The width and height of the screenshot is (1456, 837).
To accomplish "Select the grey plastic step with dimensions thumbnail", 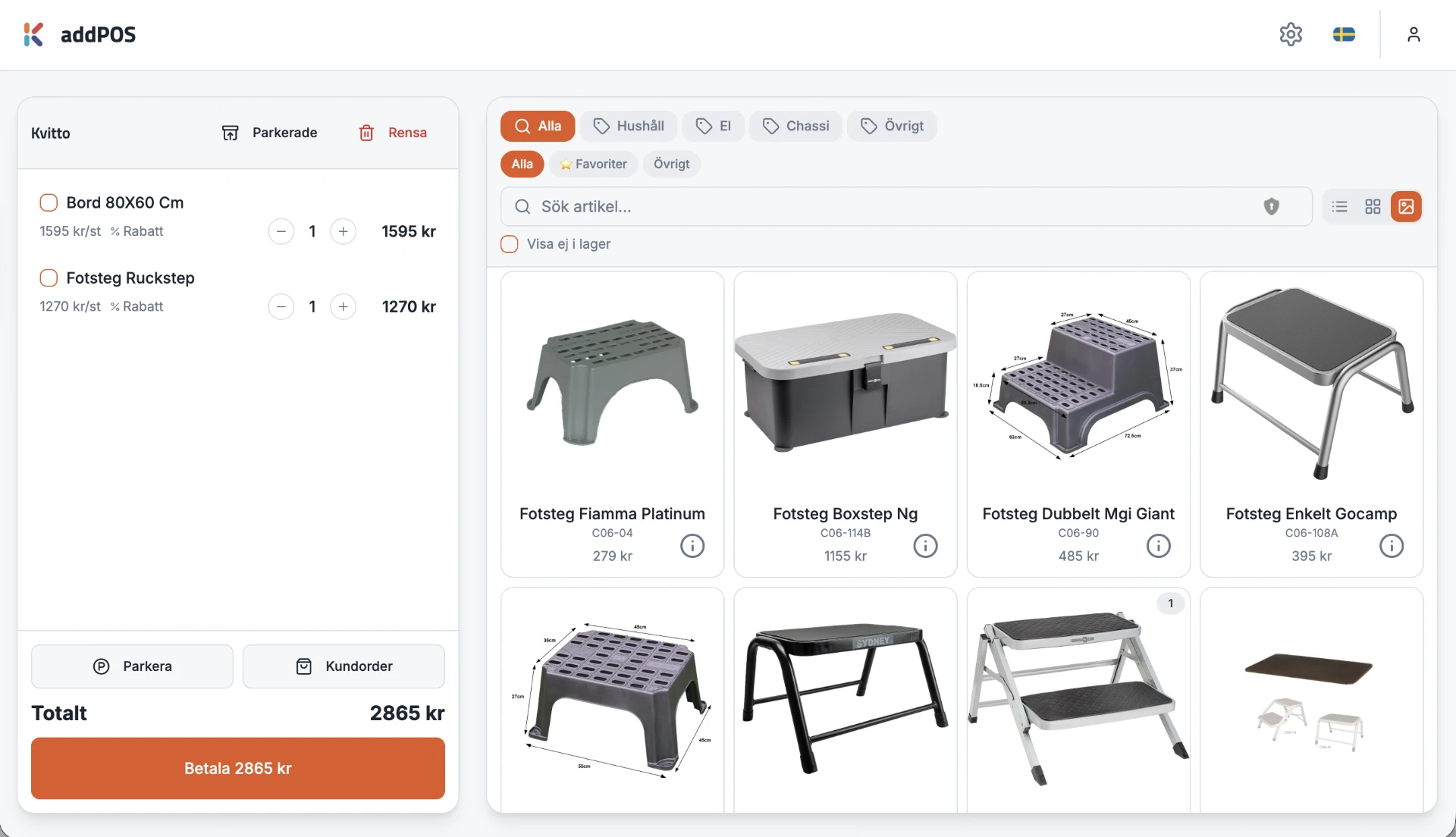I will 613,700.
